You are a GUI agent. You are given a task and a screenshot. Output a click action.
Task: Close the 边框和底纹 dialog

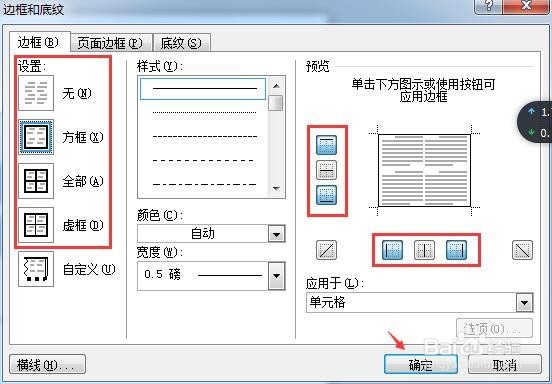526,6
